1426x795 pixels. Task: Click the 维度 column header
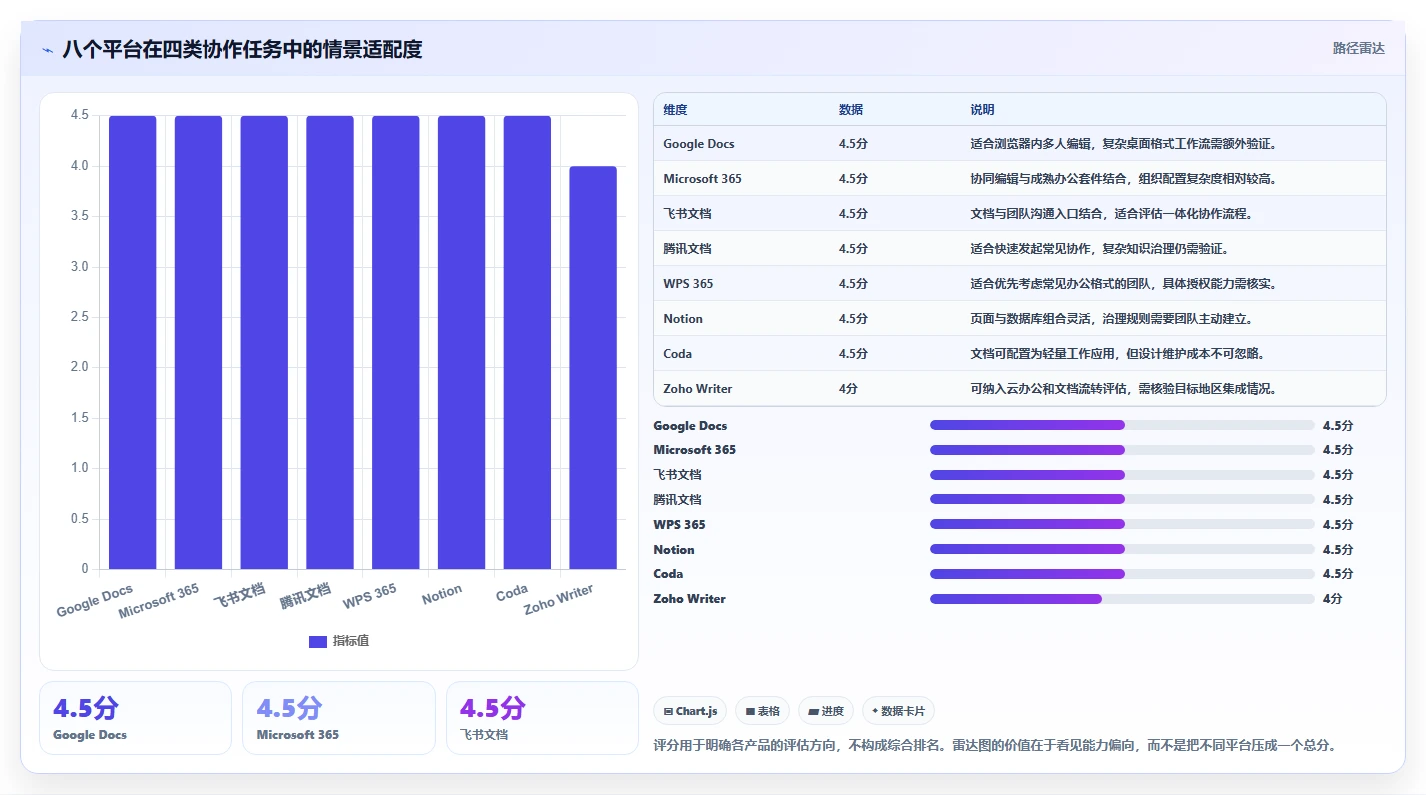(x=675, y=110)
